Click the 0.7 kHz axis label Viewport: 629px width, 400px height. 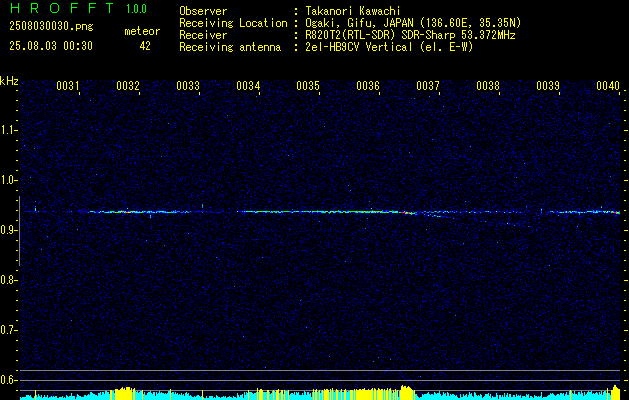8,330
